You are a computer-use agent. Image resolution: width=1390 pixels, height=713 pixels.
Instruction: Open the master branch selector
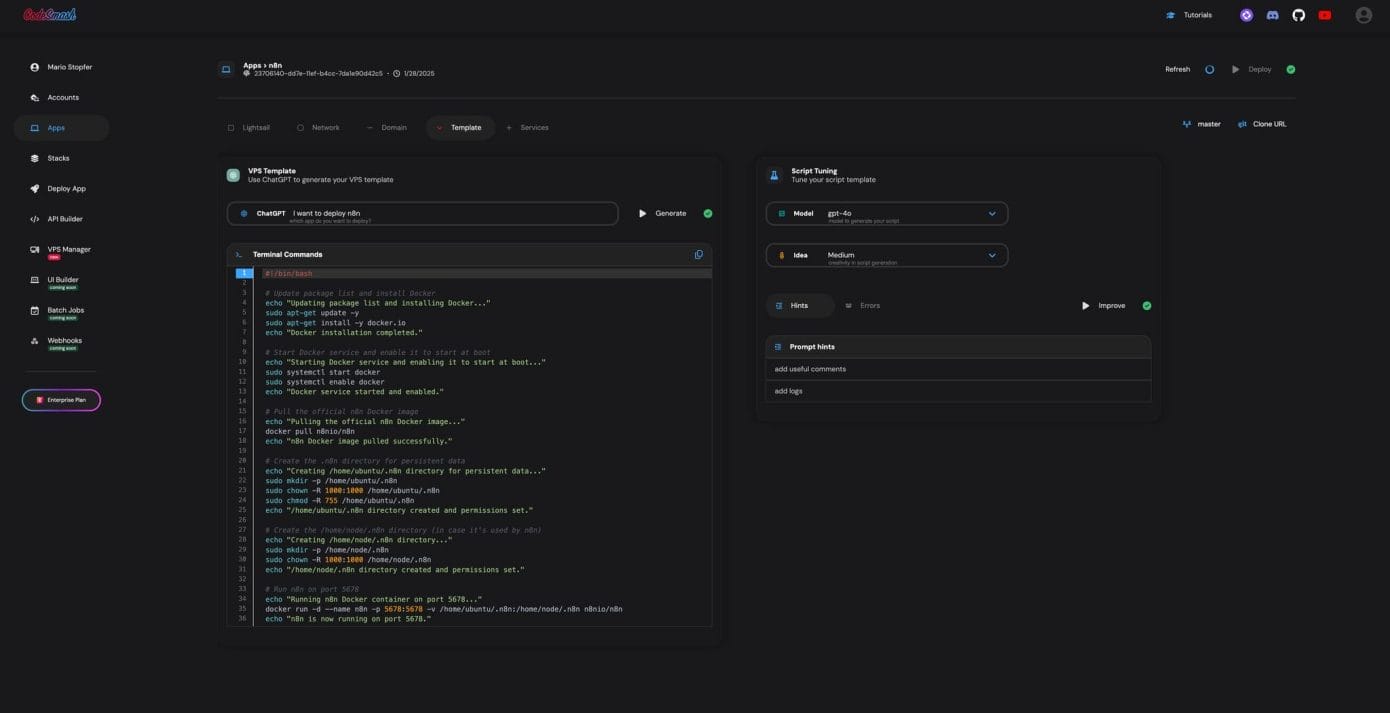coord(1201,124)
